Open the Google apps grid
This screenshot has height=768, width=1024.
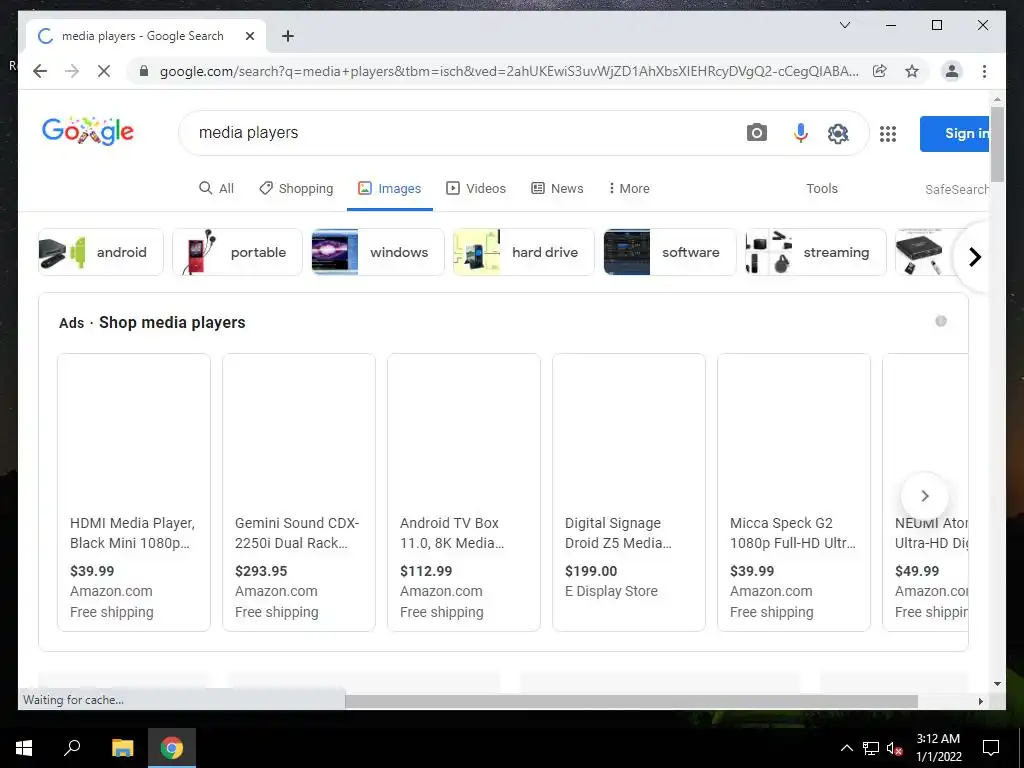coord(888,134)
